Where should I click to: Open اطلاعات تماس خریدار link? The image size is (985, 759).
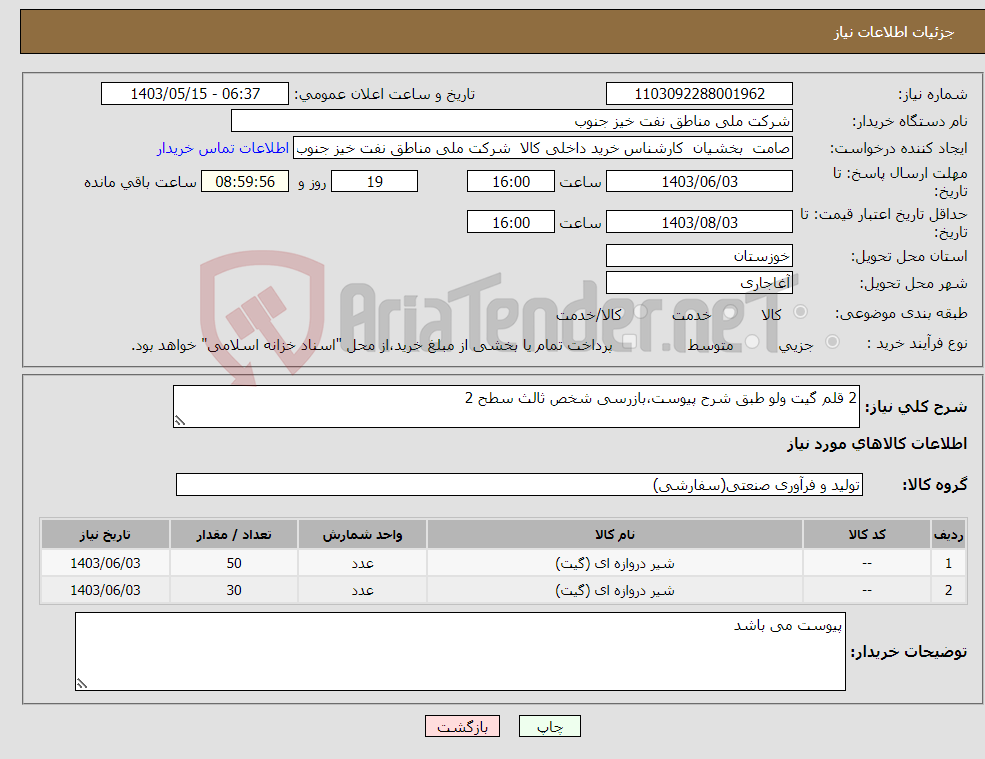click(x=223, y=148)
